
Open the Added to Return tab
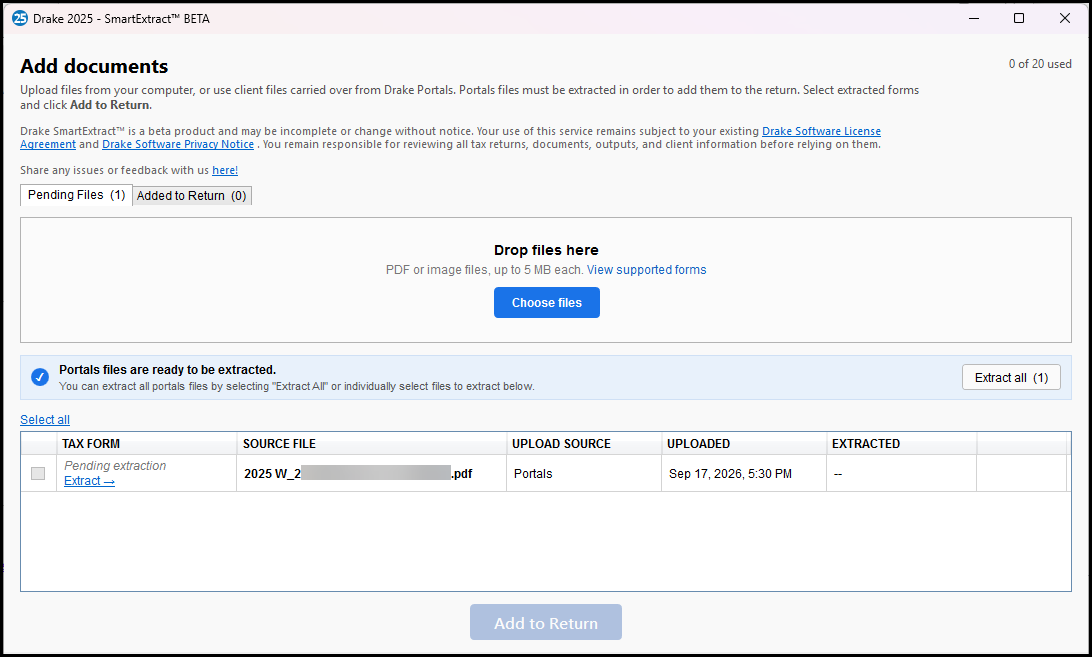[x=192, y=196]
